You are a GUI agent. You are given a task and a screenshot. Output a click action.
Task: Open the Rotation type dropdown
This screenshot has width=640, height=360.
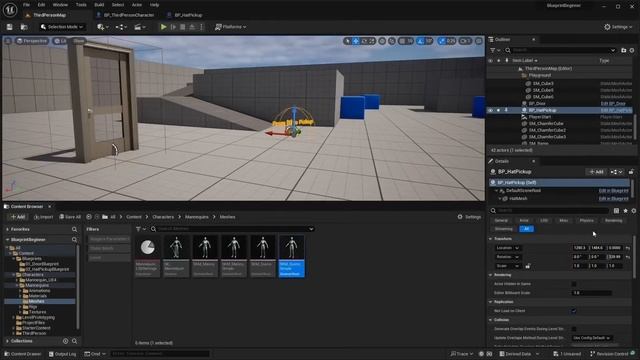(x=507, y=257)
